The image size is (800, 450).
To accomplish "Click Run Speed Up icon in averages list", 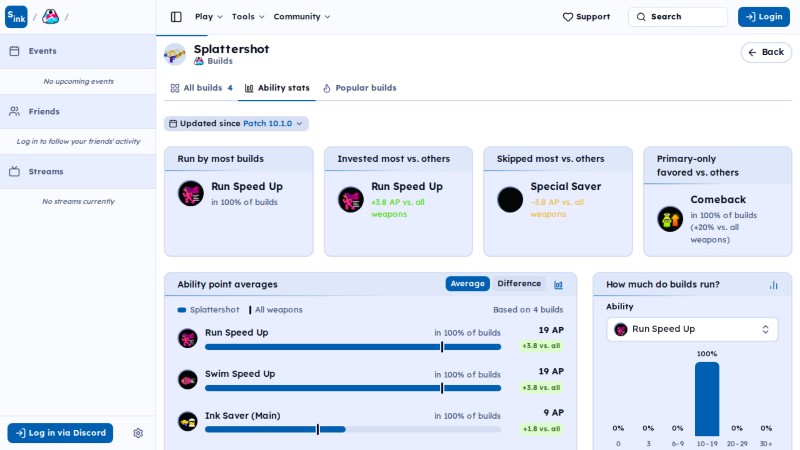I will [188, 338].
